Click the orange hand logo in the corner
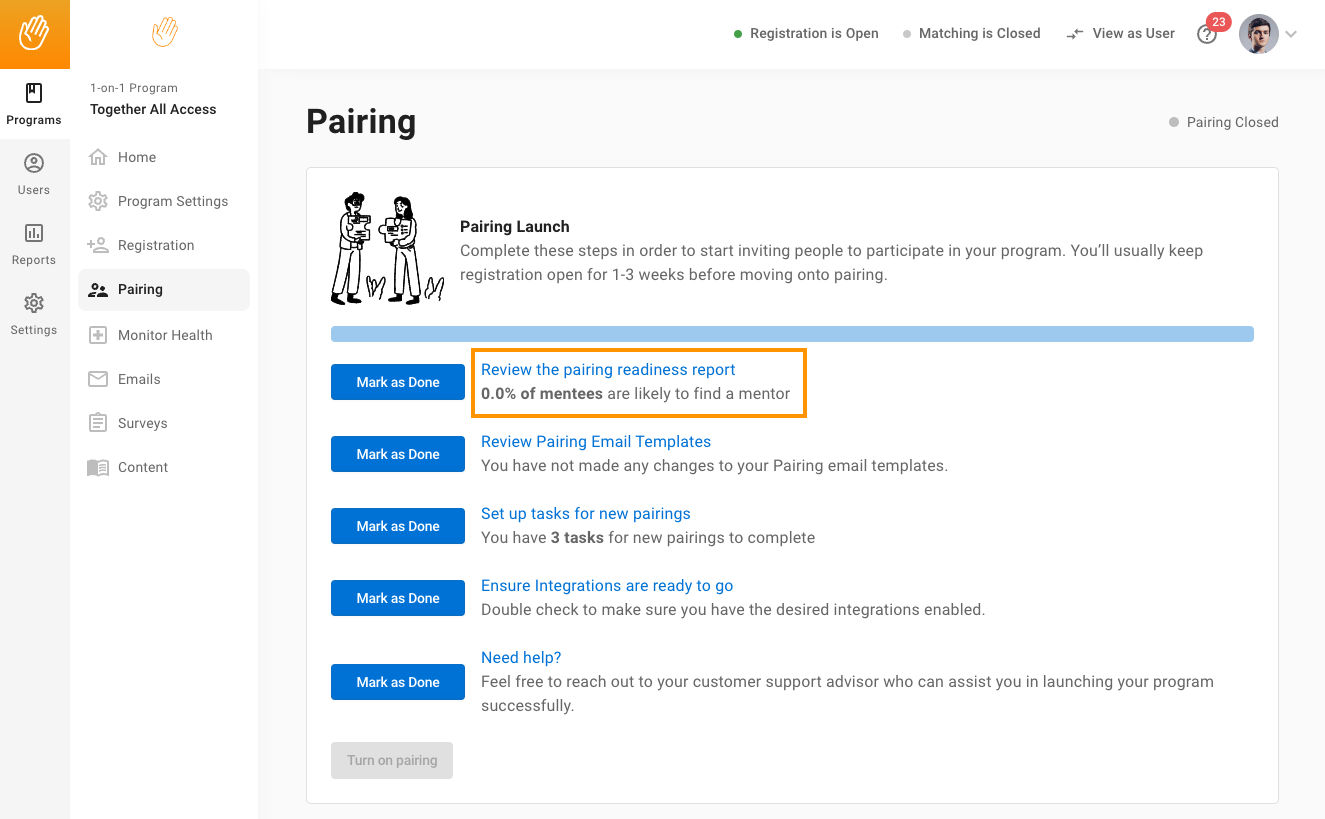The width and height of the screenshot is (1325, 819). pyautogui.click(x=35, y=34)
